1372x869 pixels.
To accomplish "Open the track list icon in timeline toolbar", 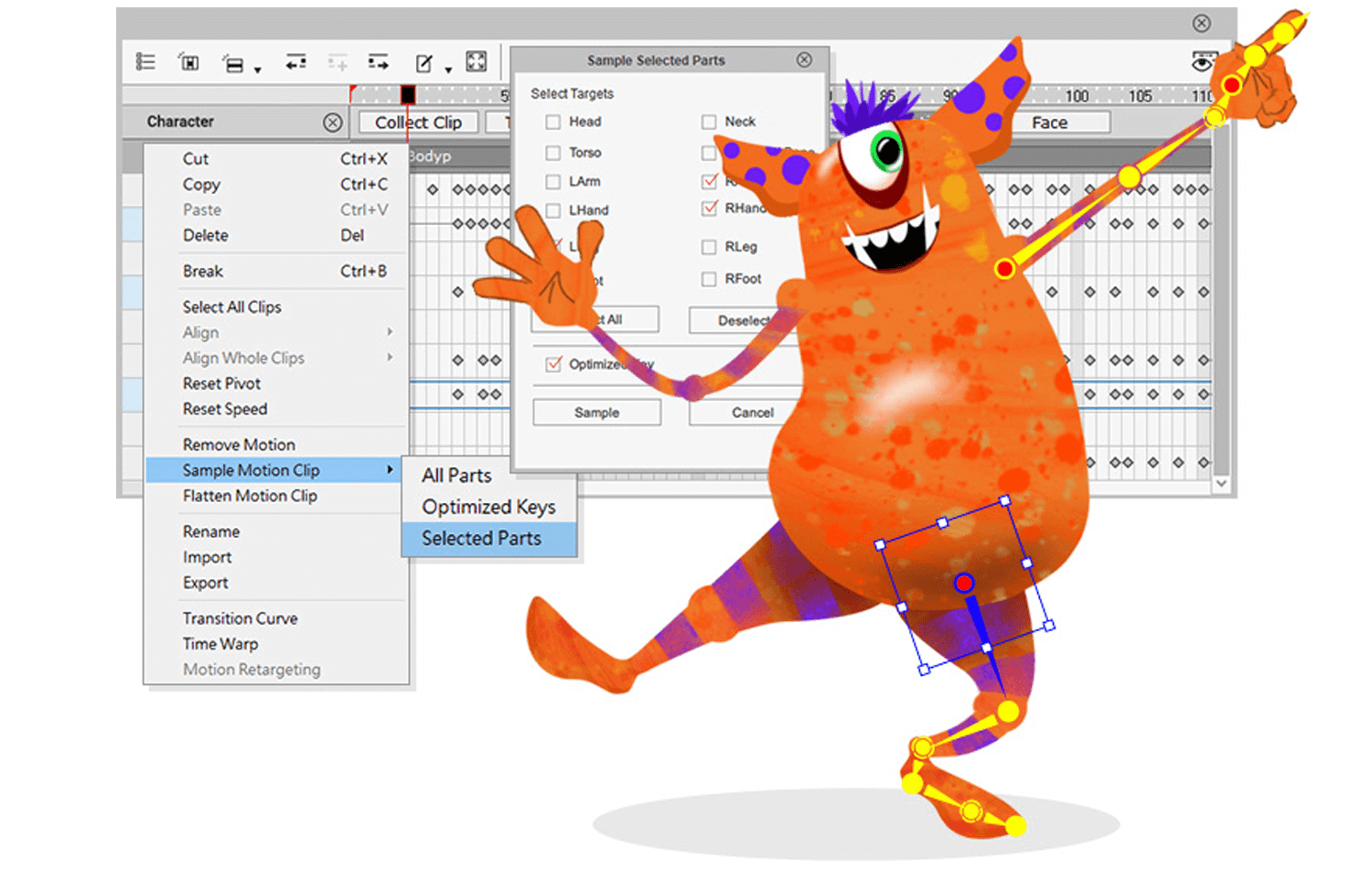I will [x=145, y=62].
